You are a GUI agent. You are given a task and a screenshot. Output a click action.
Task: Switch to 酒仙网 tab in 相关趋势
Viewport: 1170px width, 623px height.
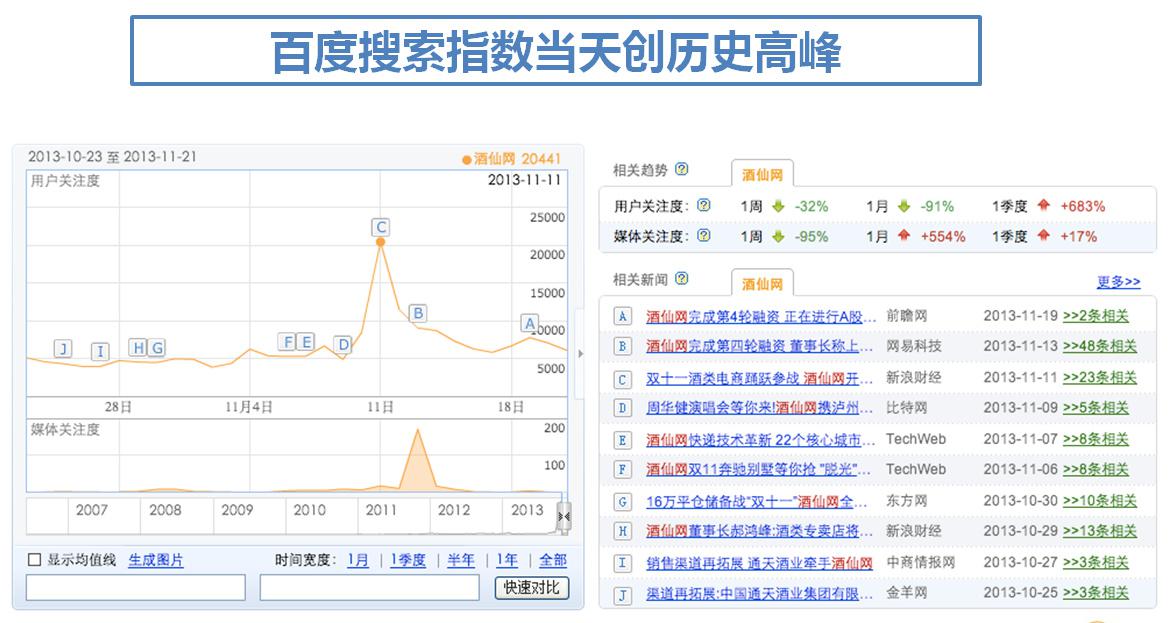(762, 174)
